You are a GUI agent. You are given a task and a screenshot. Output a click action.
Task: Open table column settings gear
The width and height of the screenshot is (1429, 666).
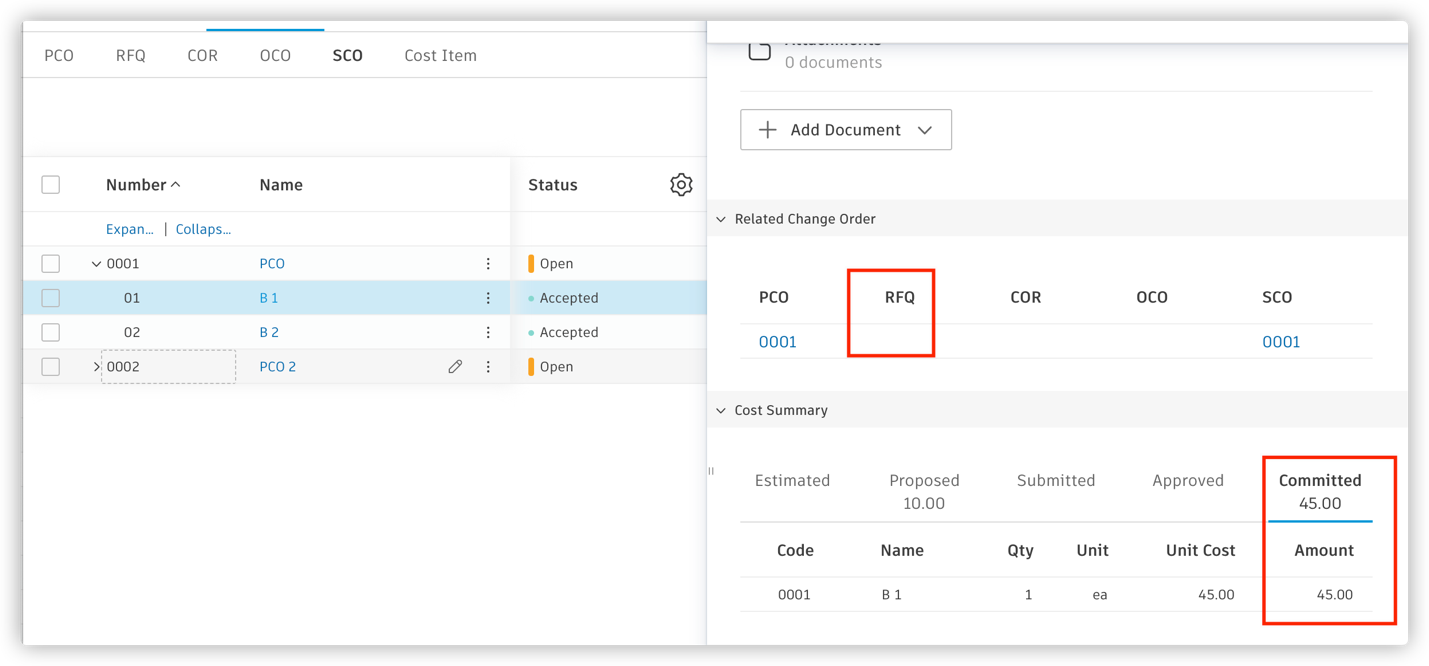tap(681, 185)
